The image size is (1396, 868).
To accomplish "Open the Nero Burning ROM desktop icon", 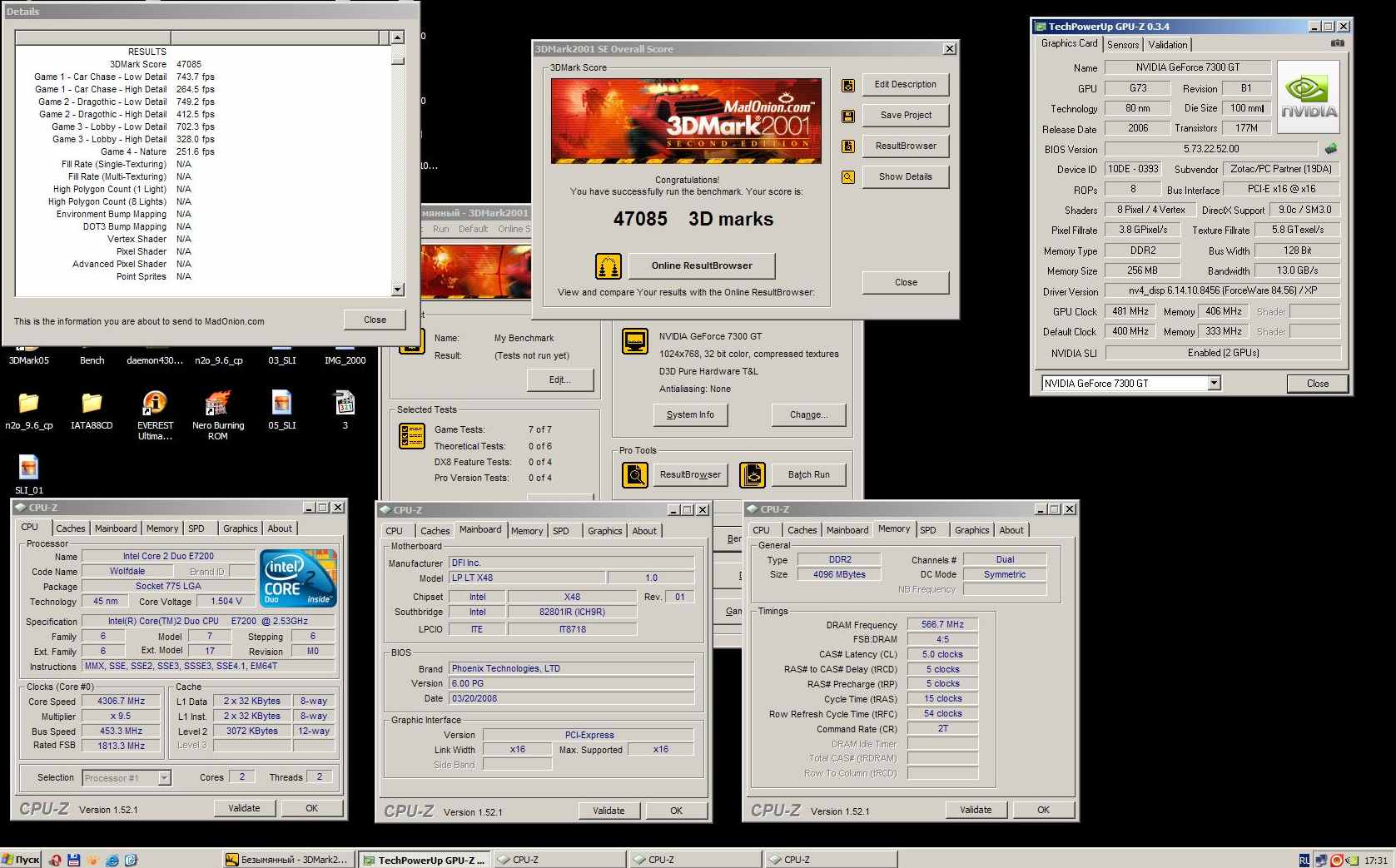I will (x=218, y=415).
